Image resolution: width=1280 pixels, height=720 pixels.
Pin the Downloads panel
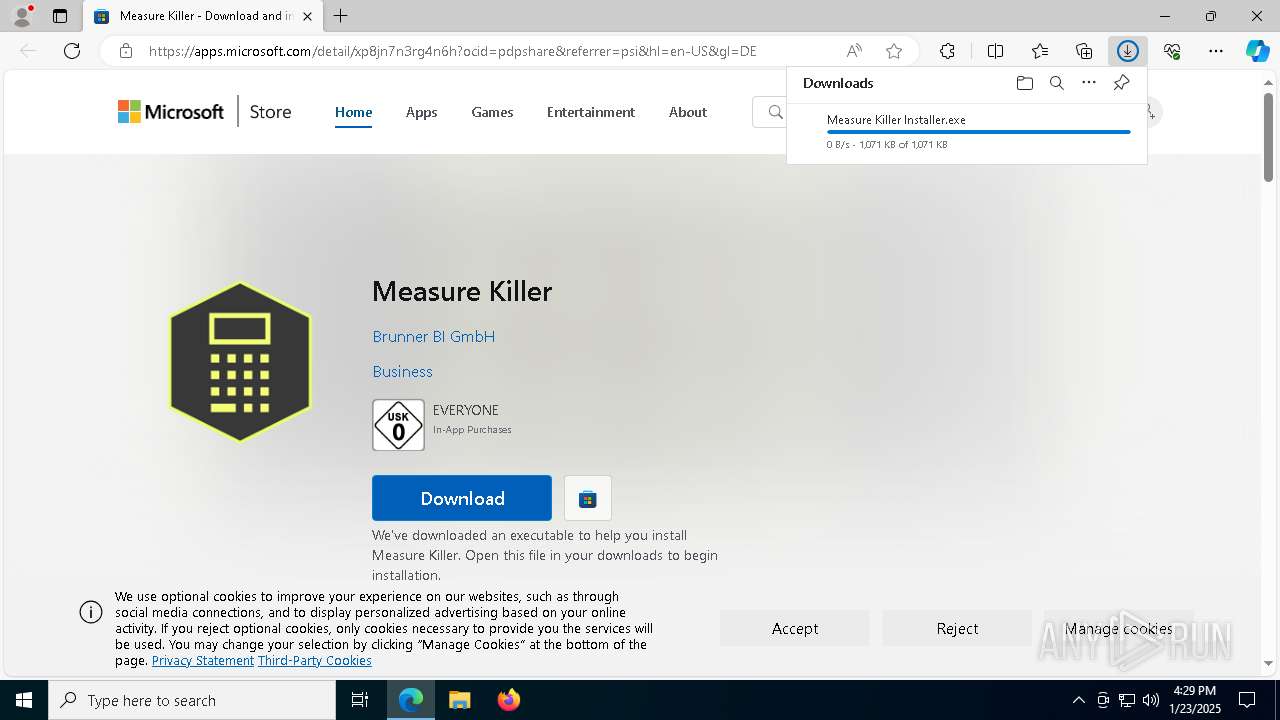1121,83
